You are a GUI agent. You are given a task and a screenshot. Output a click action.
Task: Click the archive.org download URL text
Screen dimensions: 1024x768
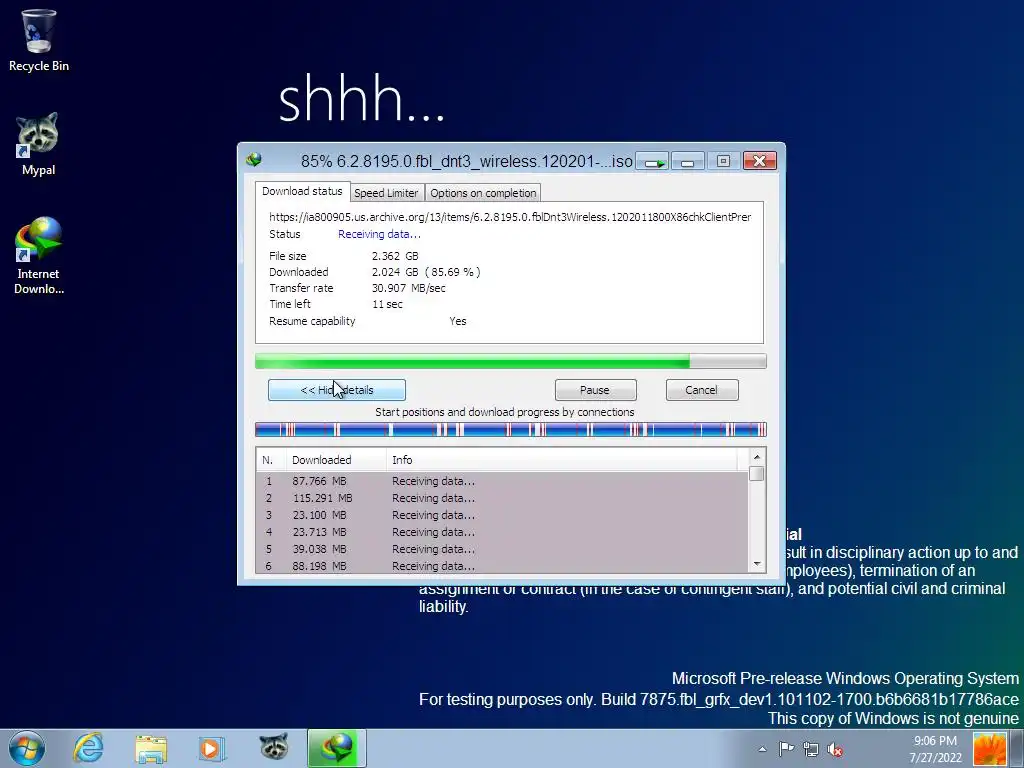[x=510, y=217]
